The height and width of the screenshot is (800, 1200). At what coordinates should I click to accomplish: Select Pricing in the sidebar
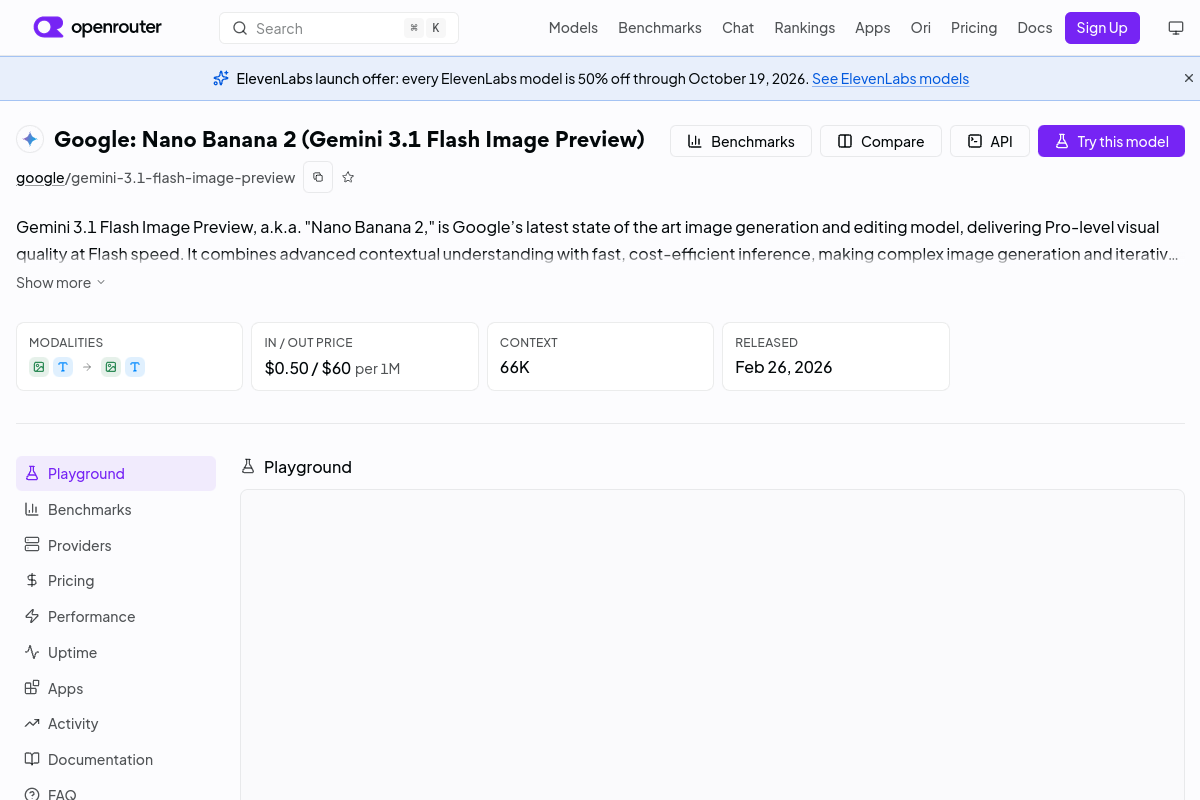click(116, 580)
